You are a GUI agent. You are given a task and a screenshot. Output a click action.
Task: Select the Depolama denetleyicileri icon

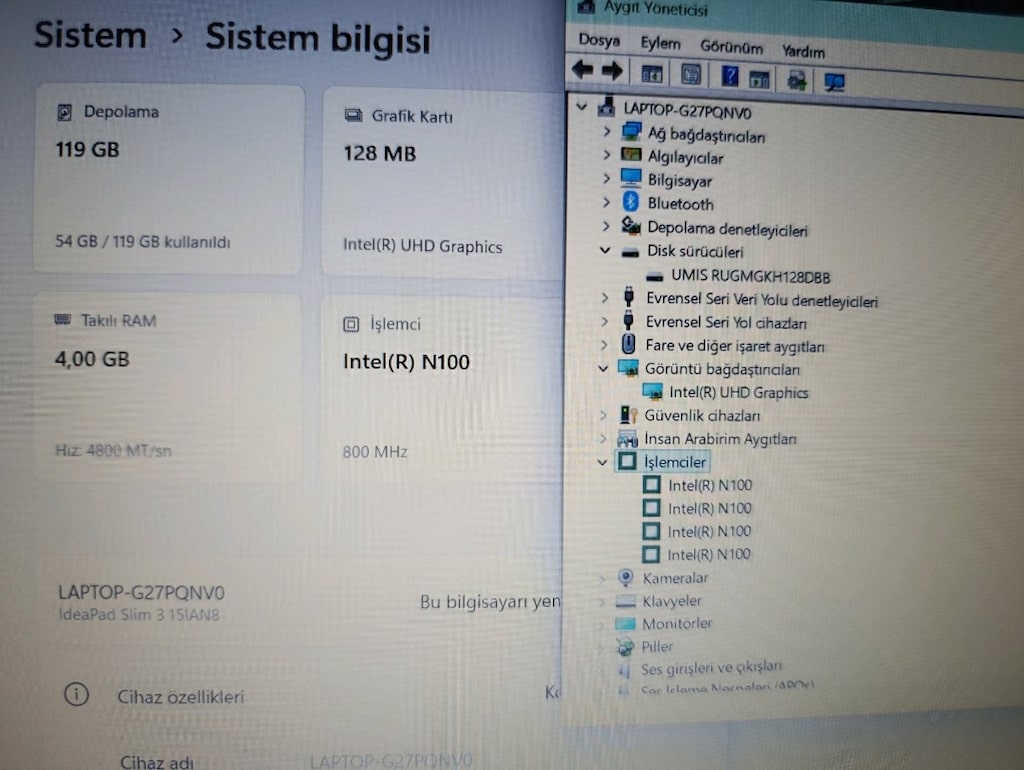[x=630, y=225]
